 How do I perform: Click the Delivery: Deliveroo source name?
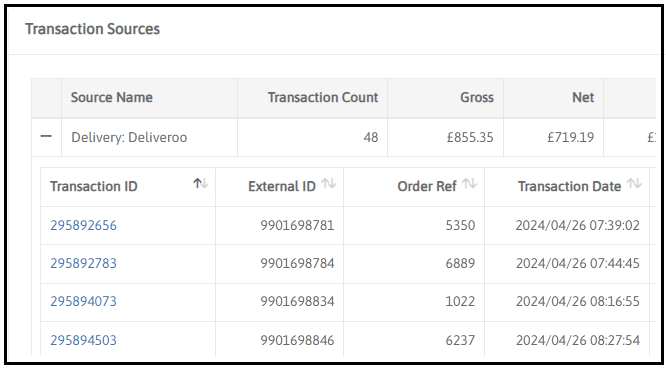[129, 137]
